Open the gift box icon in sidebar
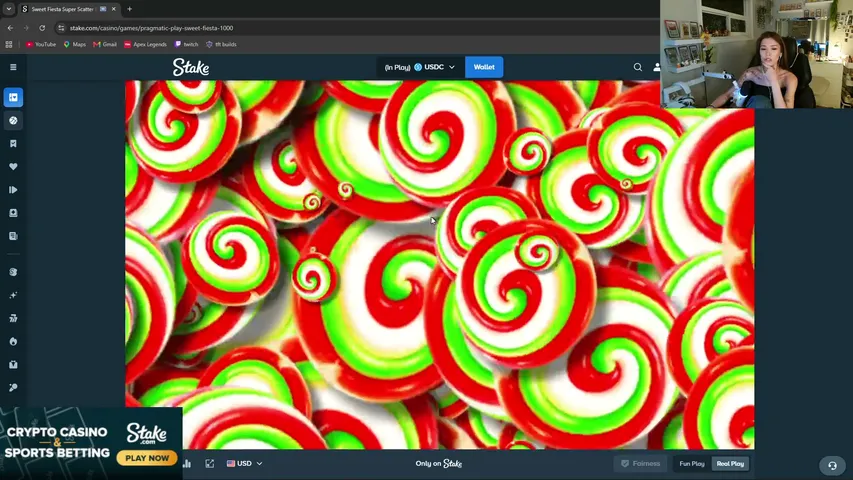The height and width of the screenshot is (480, 853). click(13, 365)
